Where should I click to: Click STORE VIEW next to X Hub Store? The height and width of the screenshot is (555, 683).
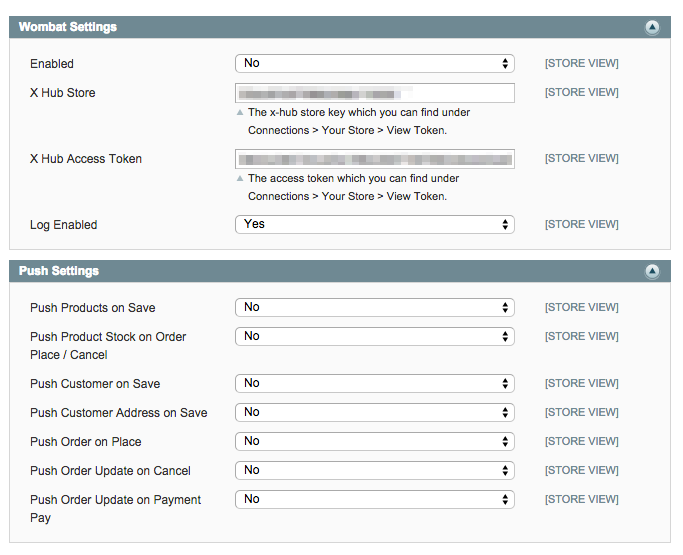[x=582, y=92]
